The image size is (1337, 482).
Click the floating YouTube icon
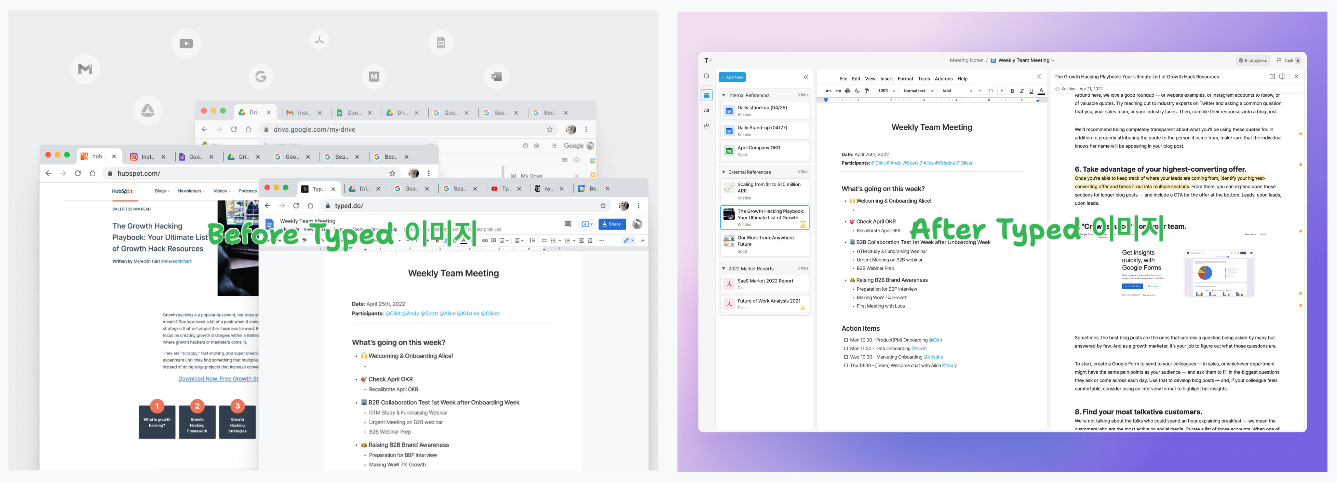[x=186, y=43]
